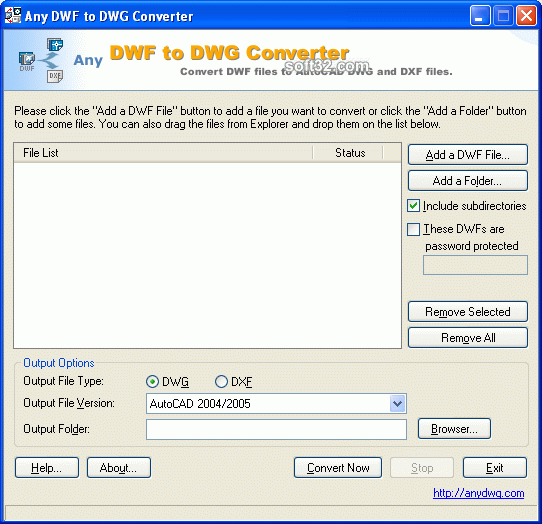Click the 'Output File Type:' label

[64, 381]
